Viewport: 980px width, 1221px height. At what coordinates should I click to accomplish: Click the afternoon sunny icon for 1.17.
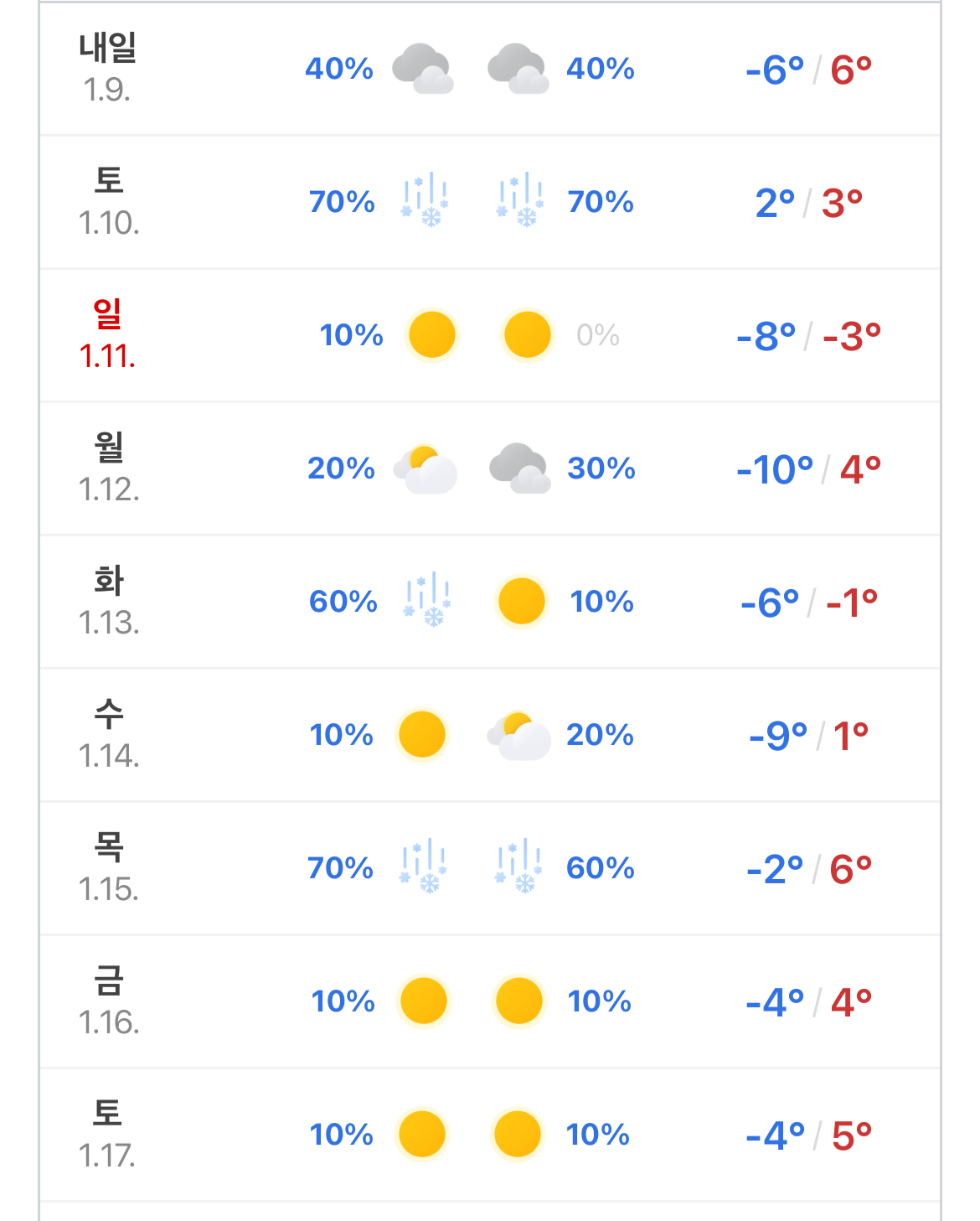coord(517,1134)
